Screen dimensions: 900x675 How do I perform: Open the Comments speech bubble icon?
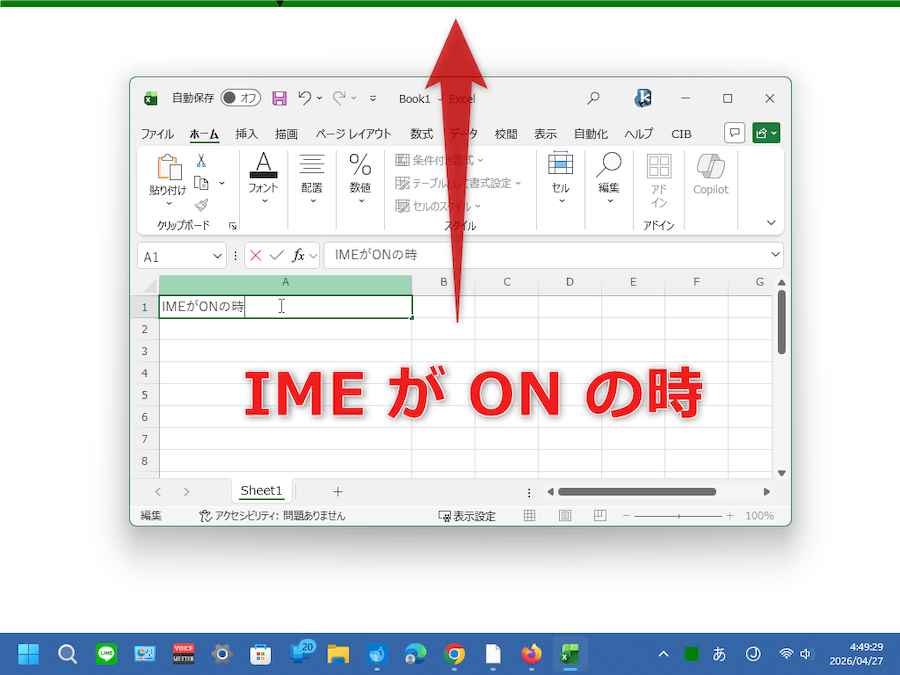(734, 133)
